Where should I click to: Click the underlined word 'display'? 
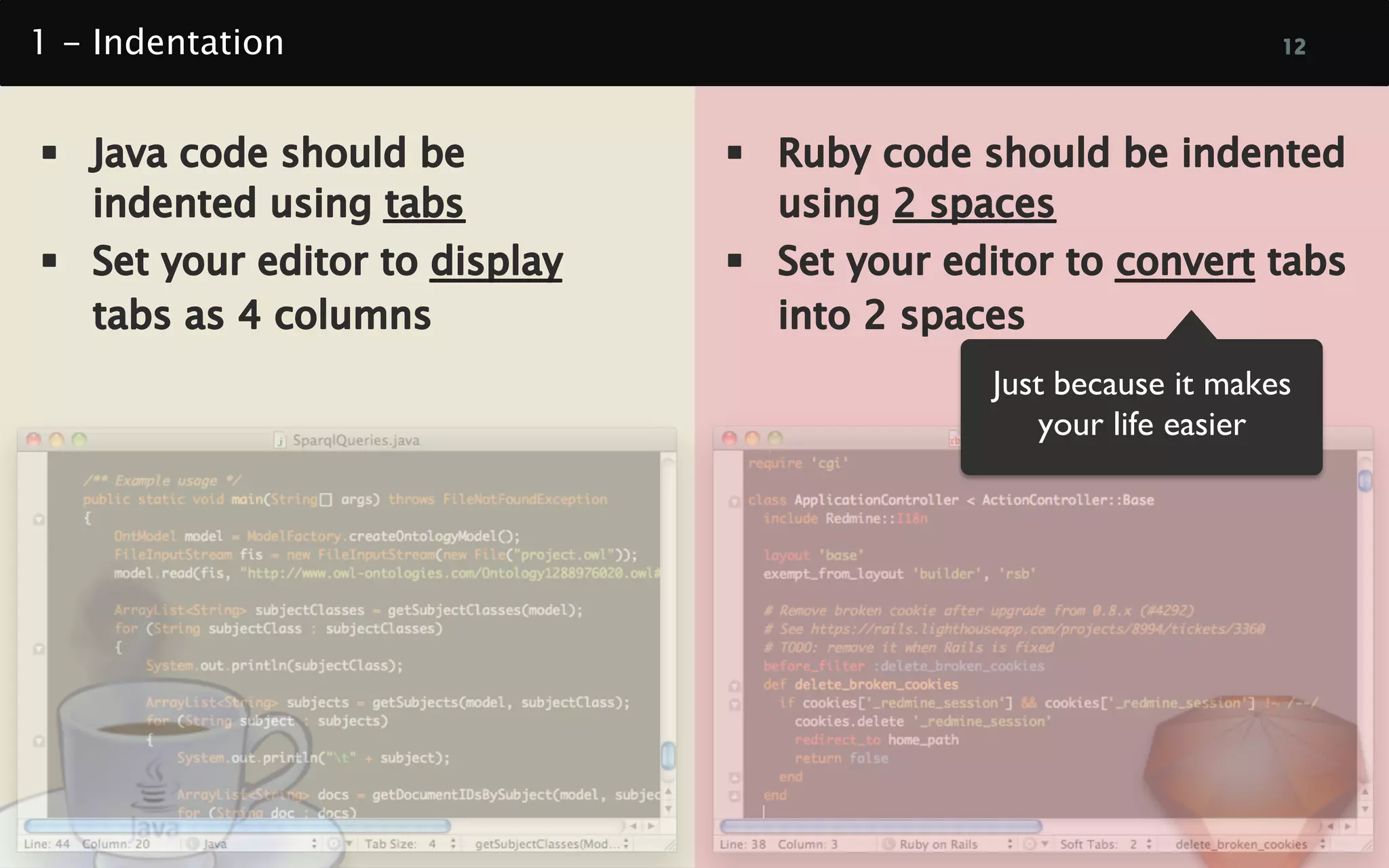(x=496, y=262)
